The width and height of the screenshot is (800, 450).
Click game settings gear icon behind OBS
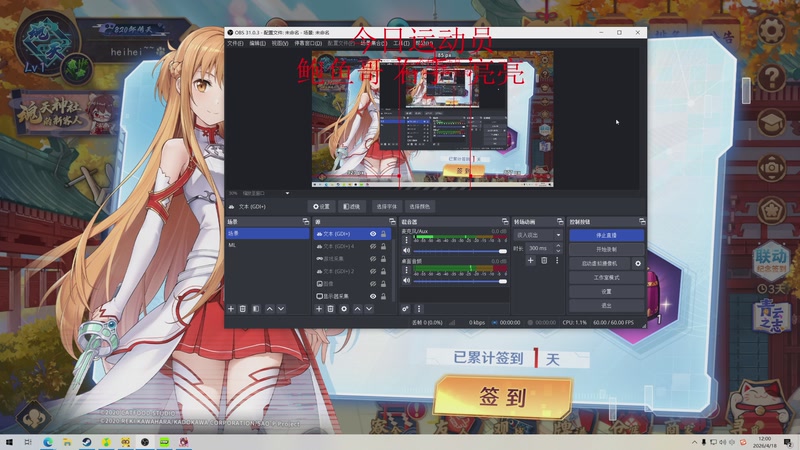coord(771,31)
